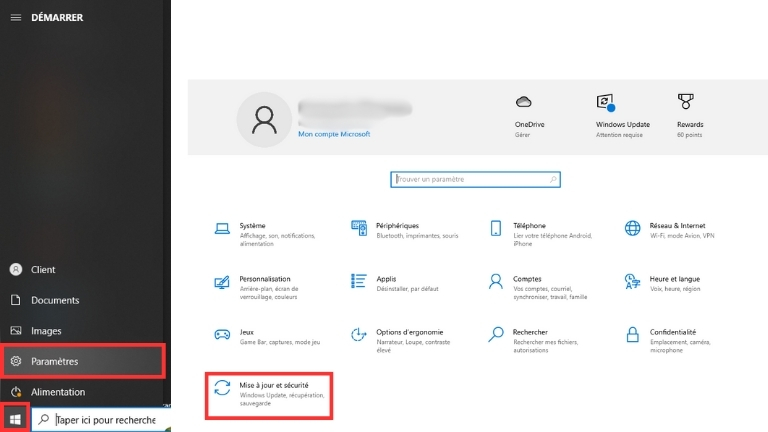
Task: Click the Mon compte Microsoft link
Action: 334,134
